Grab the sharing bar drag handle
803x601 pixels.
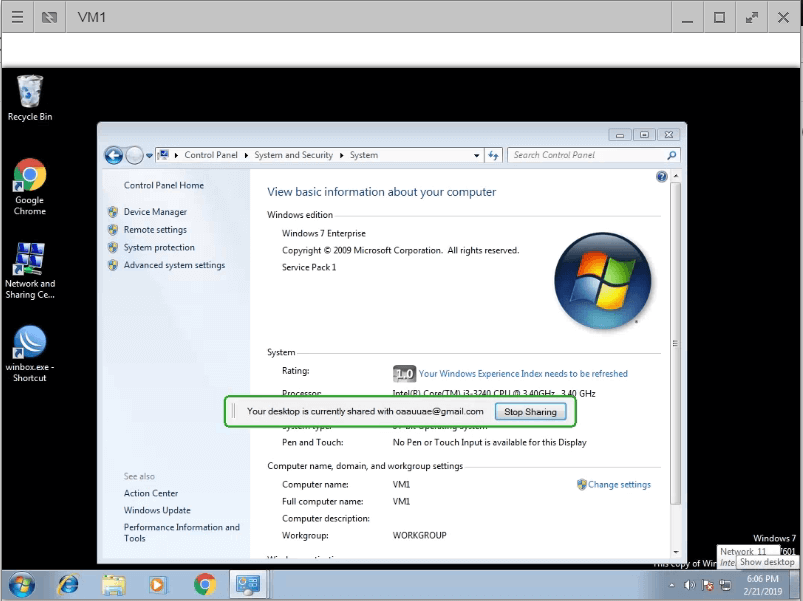[x=234, y=412]
